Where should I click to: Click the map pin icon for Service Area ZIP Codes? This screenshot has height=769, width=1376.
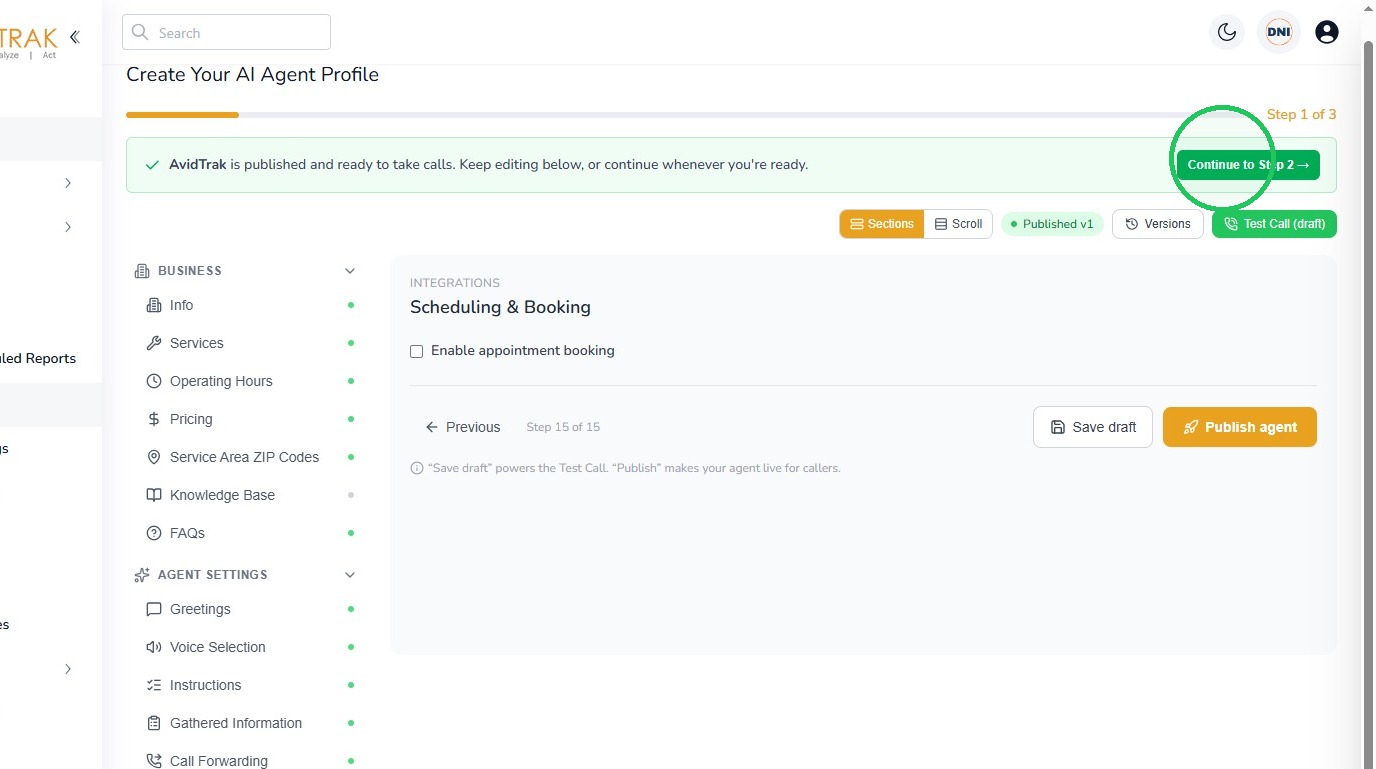(154, 457)
